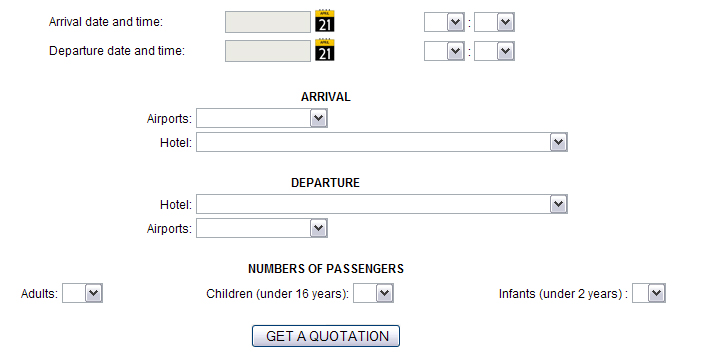This screenshot has width=702, height=360.
Task: Expand the Hotel dropdown under ARRIVAL
Action: pos(382,142)
